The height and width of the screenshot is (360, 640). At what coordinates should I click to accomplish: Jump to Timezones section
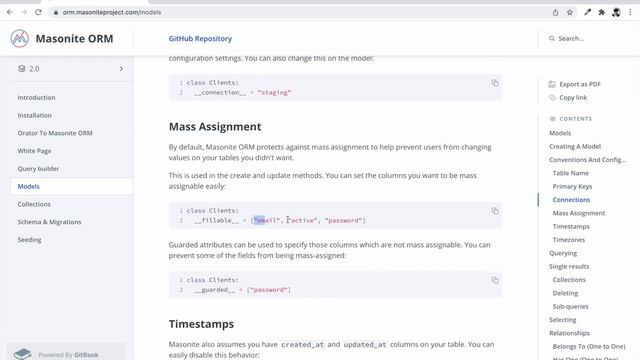tap(569, 240)
